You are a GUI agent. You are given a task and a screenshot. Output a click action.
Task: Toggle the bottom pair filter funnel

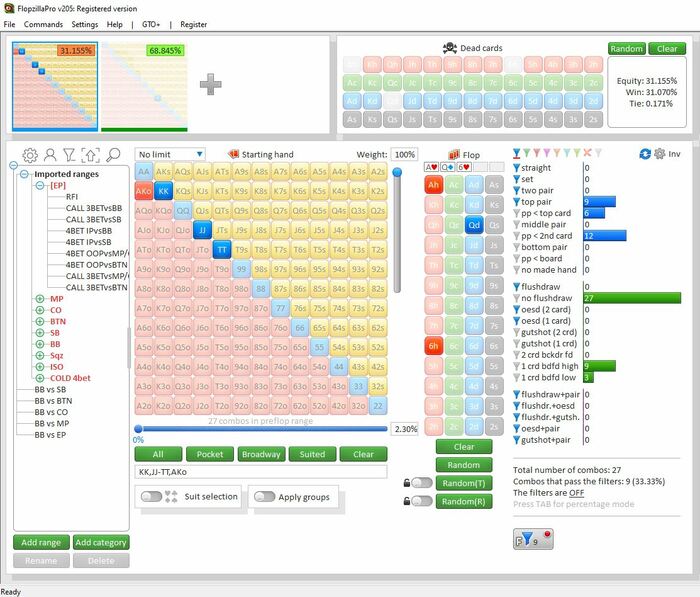pos(517,247)
